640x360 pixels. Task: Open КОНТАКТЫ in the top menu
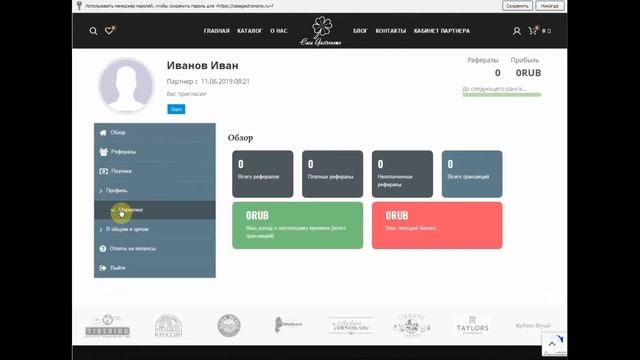click(x=391, y=31)
